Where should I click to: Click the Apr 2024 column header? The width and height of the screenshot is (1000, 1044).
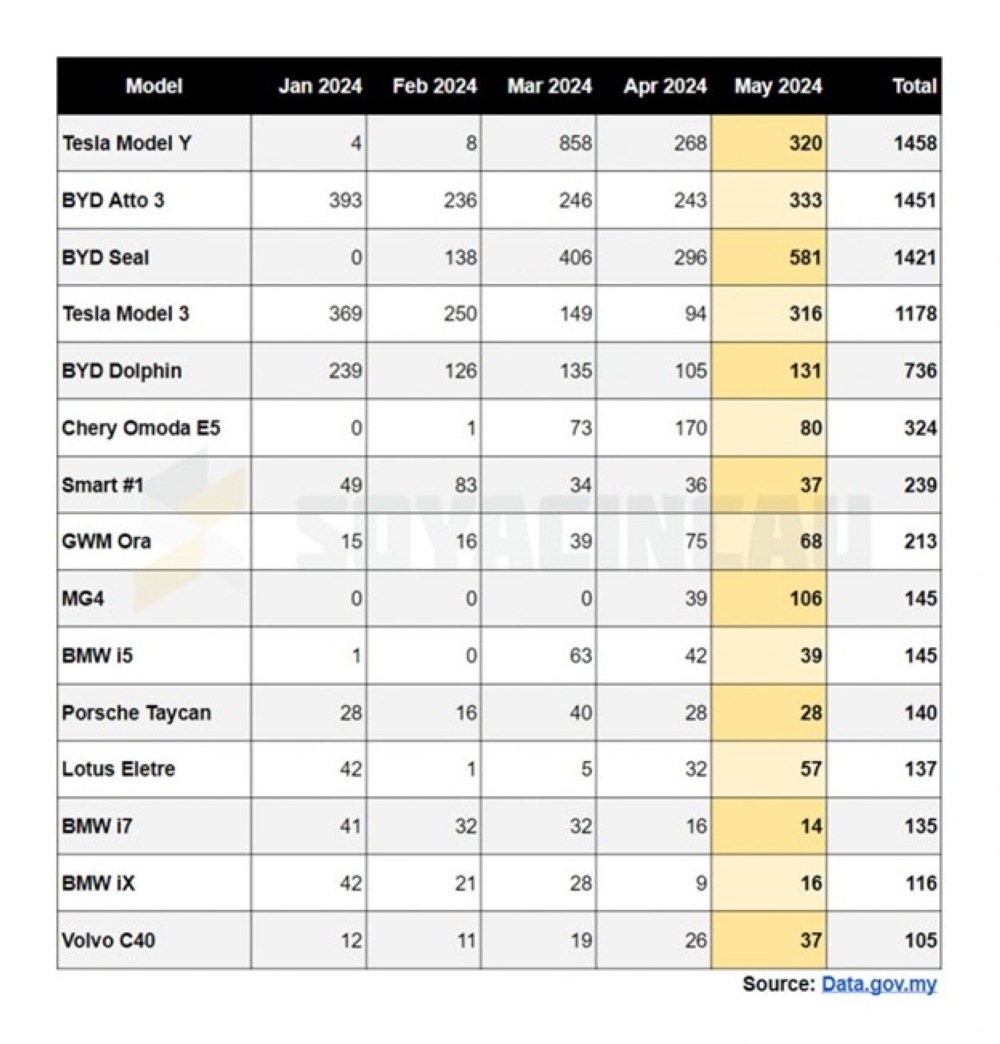coord(665,86)
